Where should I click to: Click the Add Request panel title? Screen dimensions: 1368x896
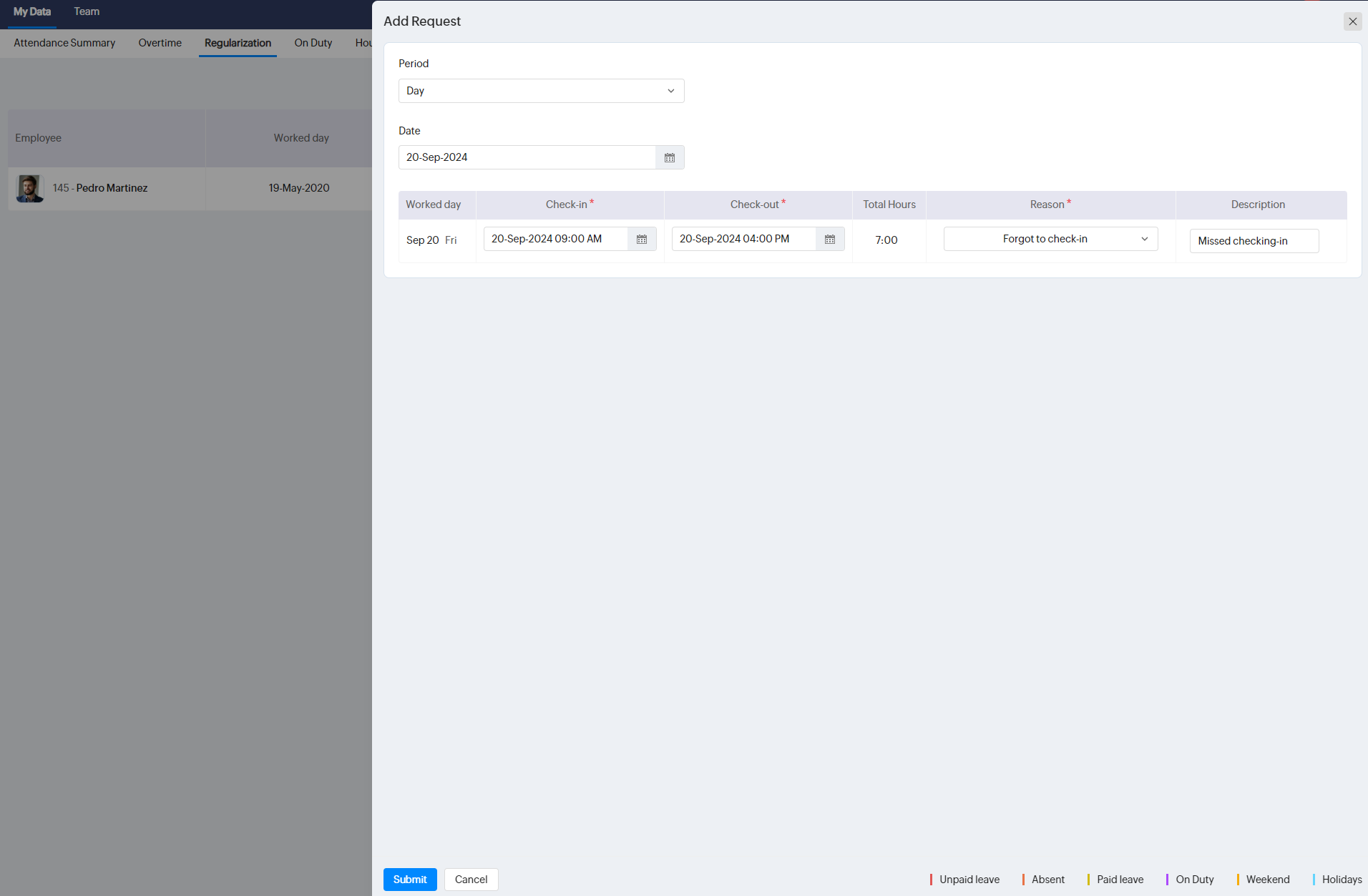pyautogui.click(x=422, y=21)
